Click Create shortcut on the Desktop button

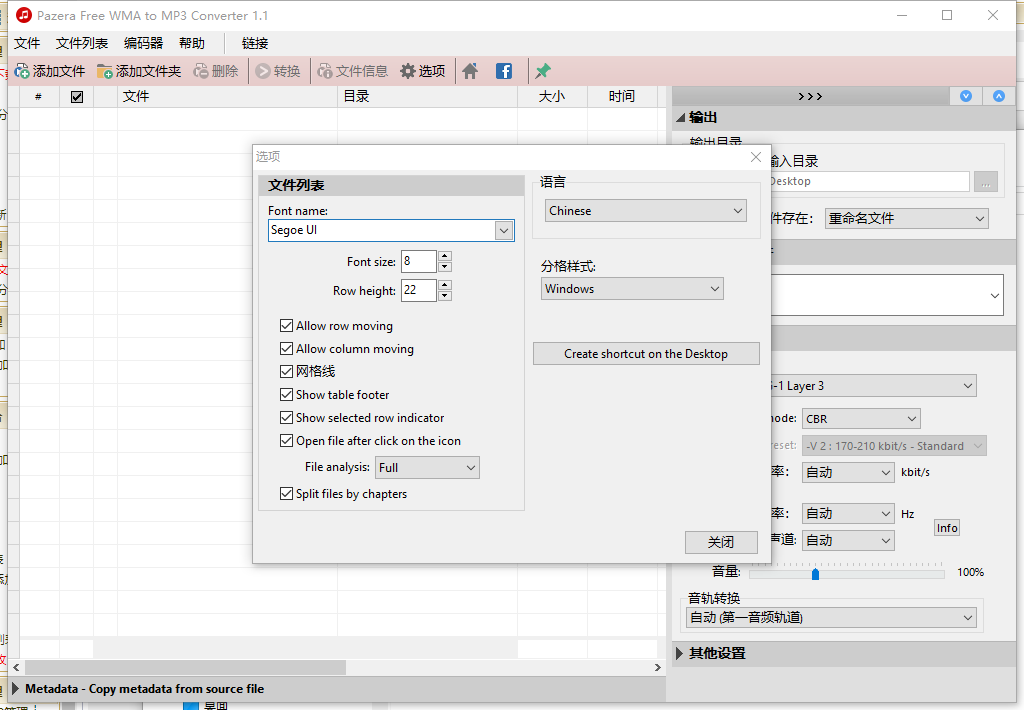click(646, 354)
